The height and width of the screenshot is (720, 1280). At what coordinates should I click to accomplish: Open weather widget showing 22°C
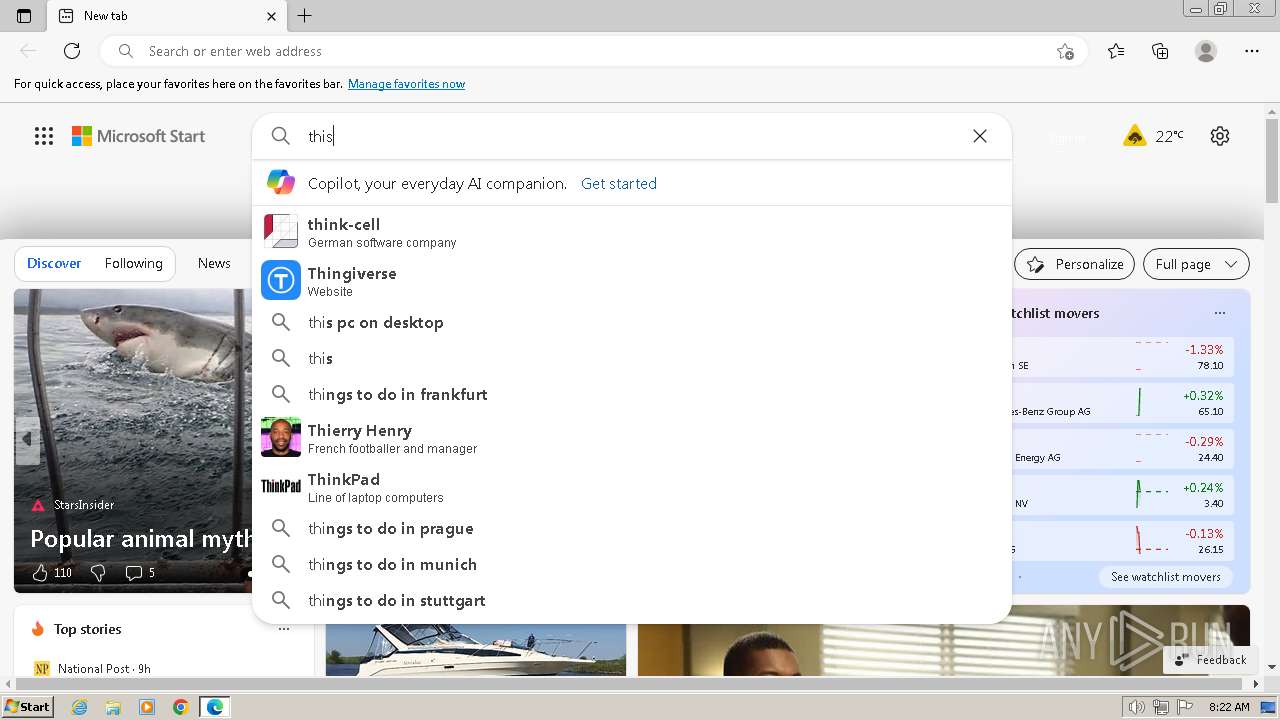pos(1154,136)
